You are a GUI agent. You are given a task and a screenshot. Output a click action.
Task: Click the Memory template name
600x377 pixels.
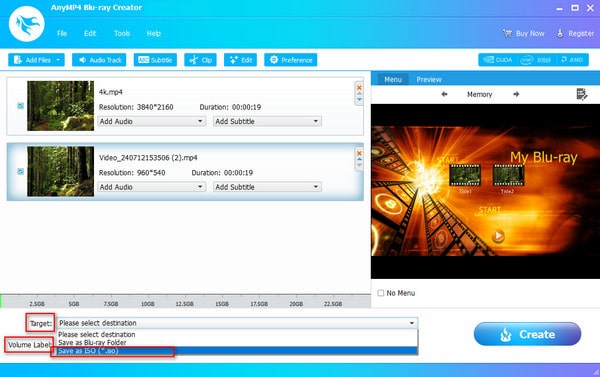click(479, 95)
